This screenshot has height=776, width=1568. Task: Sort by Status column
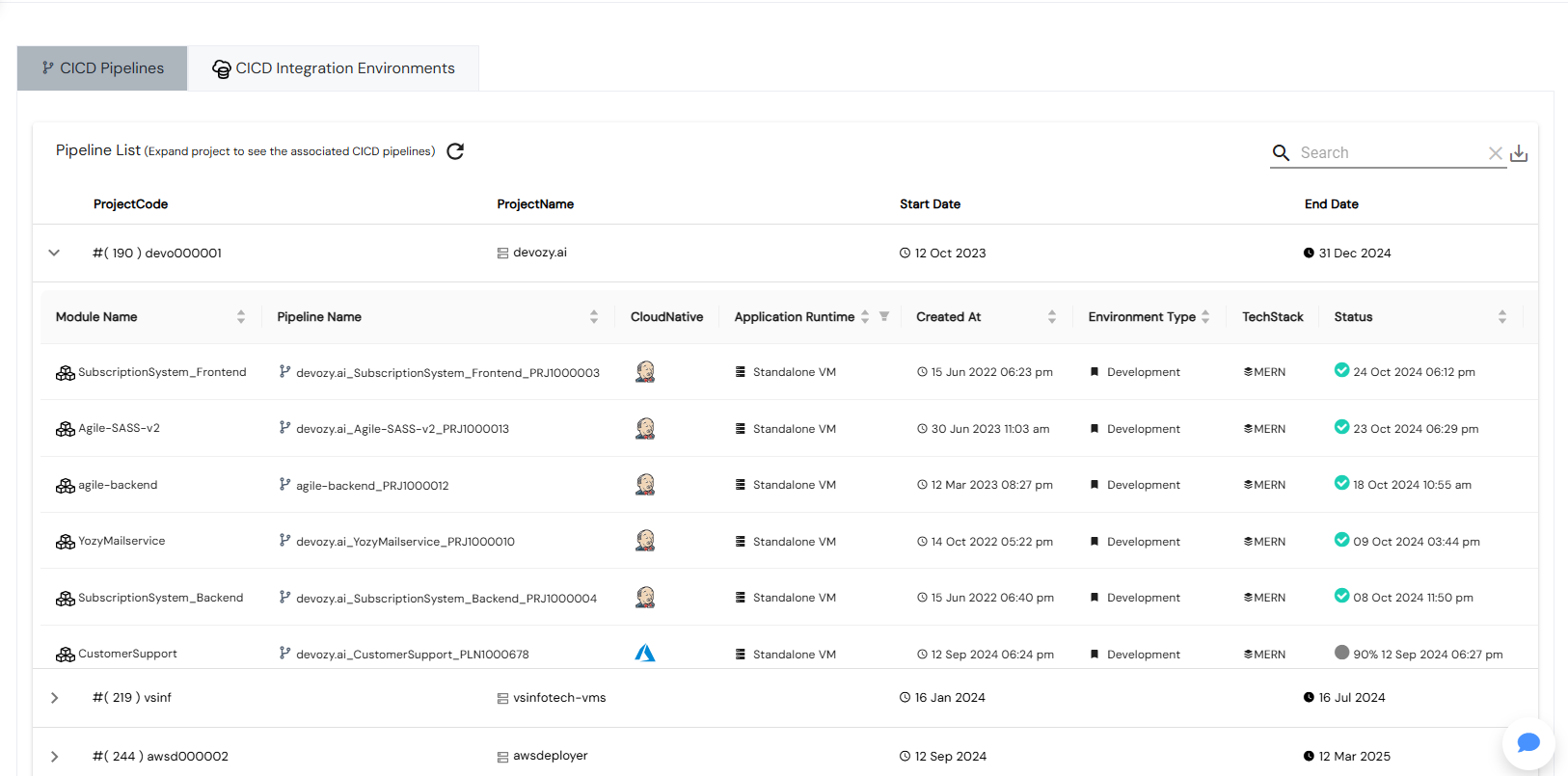(x=1502, y=317)
